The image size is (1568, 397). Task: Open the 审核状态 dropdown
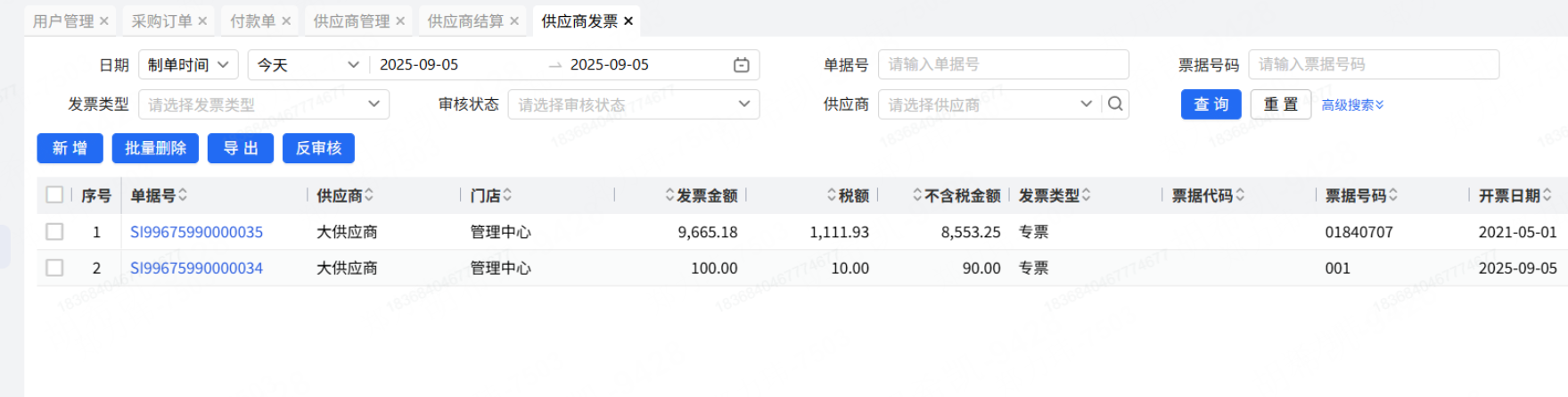[x=633, y=104]
